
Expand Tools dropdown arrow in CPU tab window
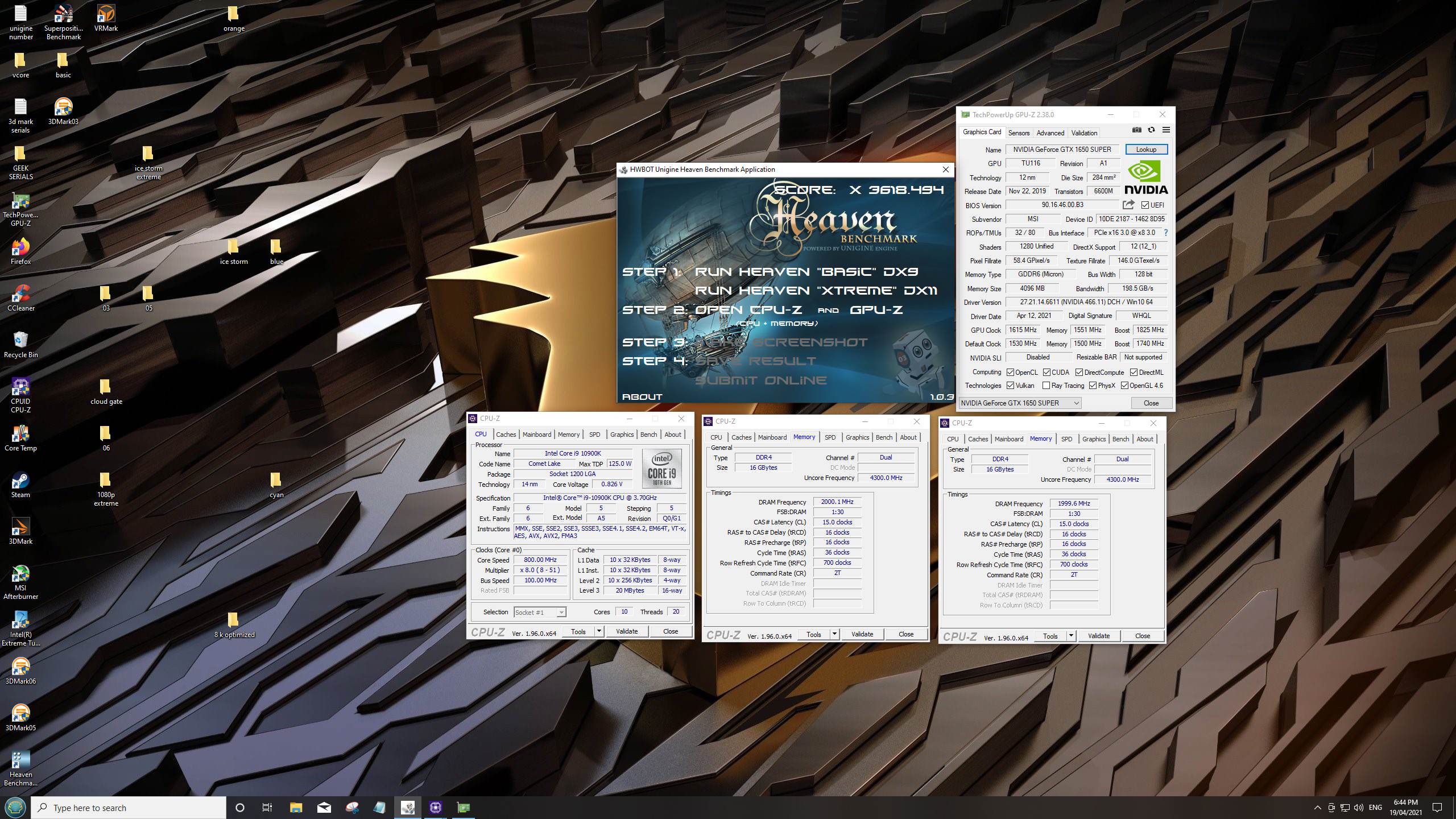[x=599, y=631]
